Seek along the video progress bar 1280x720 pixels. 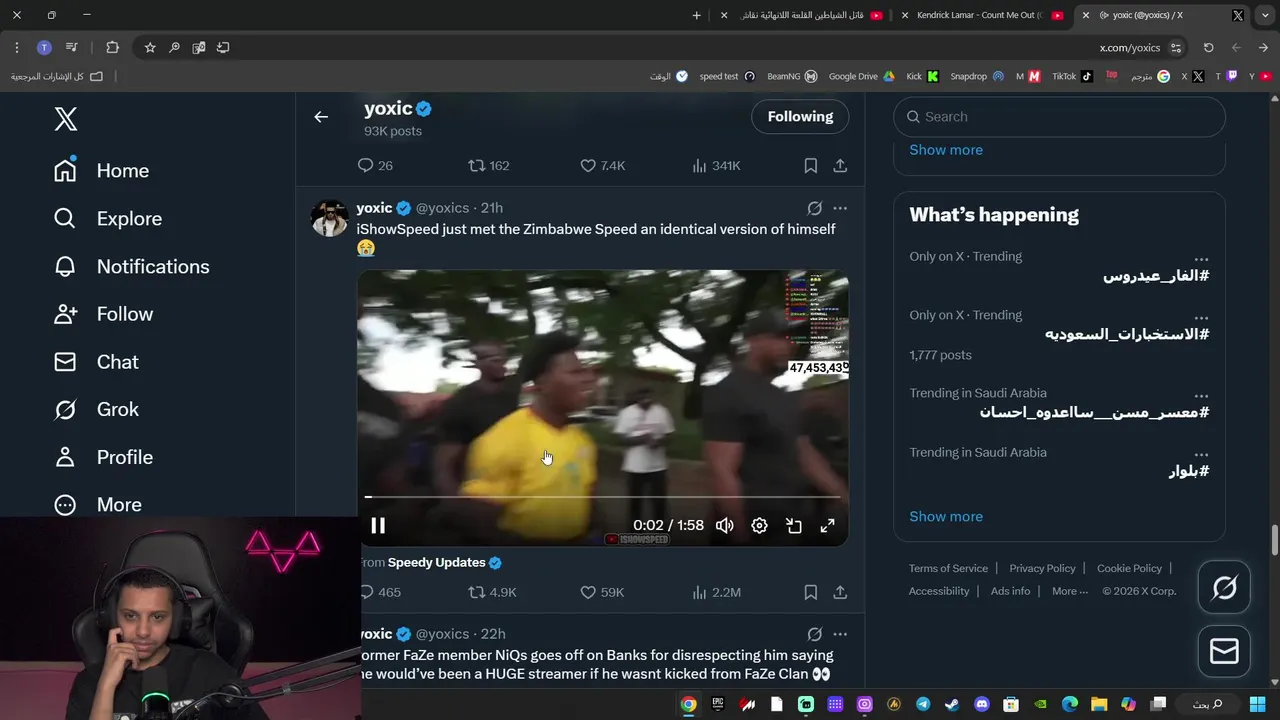click(x=603, y=496)
